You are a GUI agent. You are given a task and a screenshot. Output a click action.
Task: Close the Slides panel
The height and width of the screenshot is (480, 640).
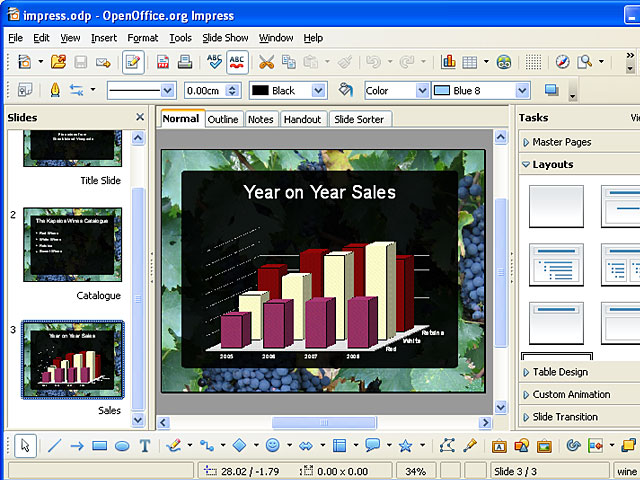pos(140,117)
